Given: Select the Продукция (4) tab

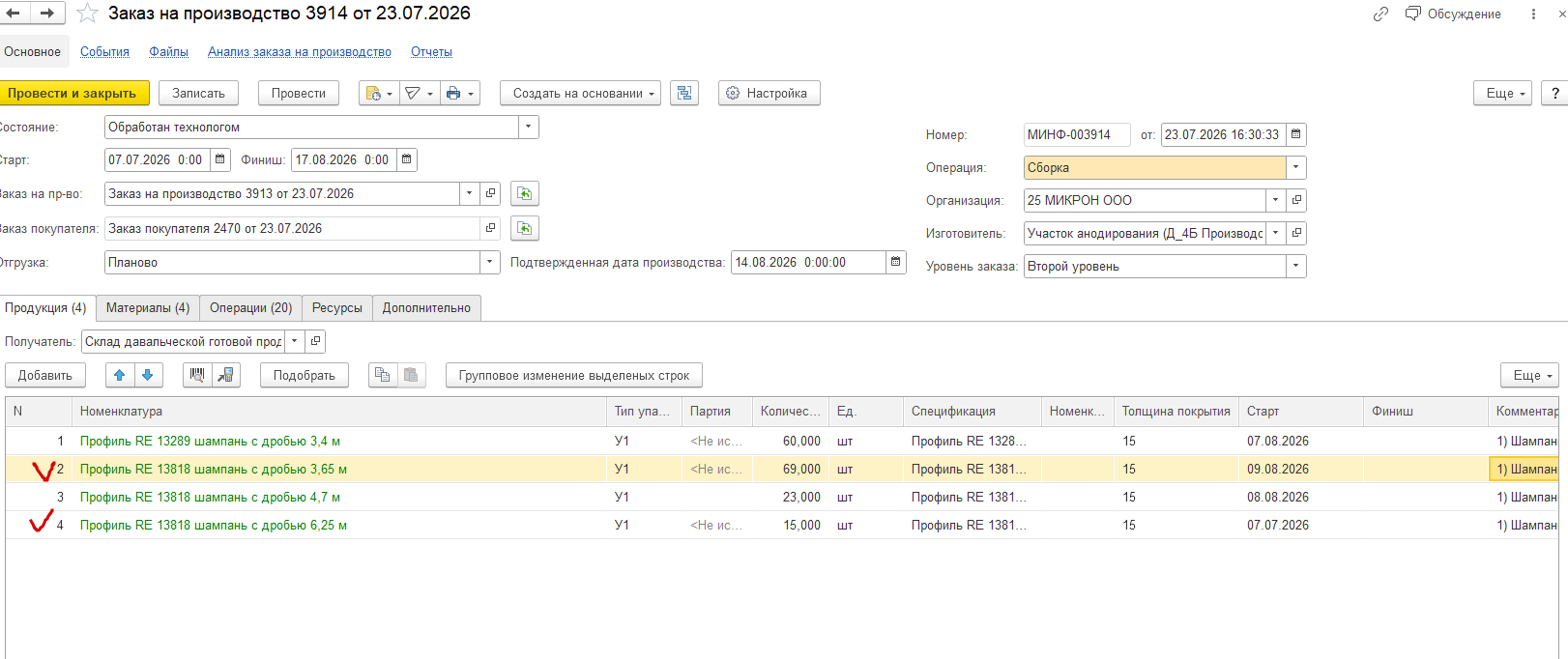Looking at the screenshot, I should [45, 307].
